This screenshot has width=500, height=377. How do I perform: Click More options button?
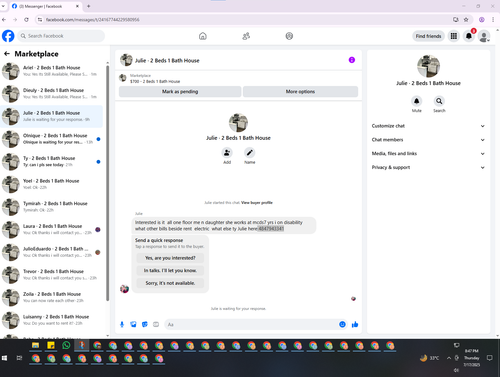click(x=300, y=92)
